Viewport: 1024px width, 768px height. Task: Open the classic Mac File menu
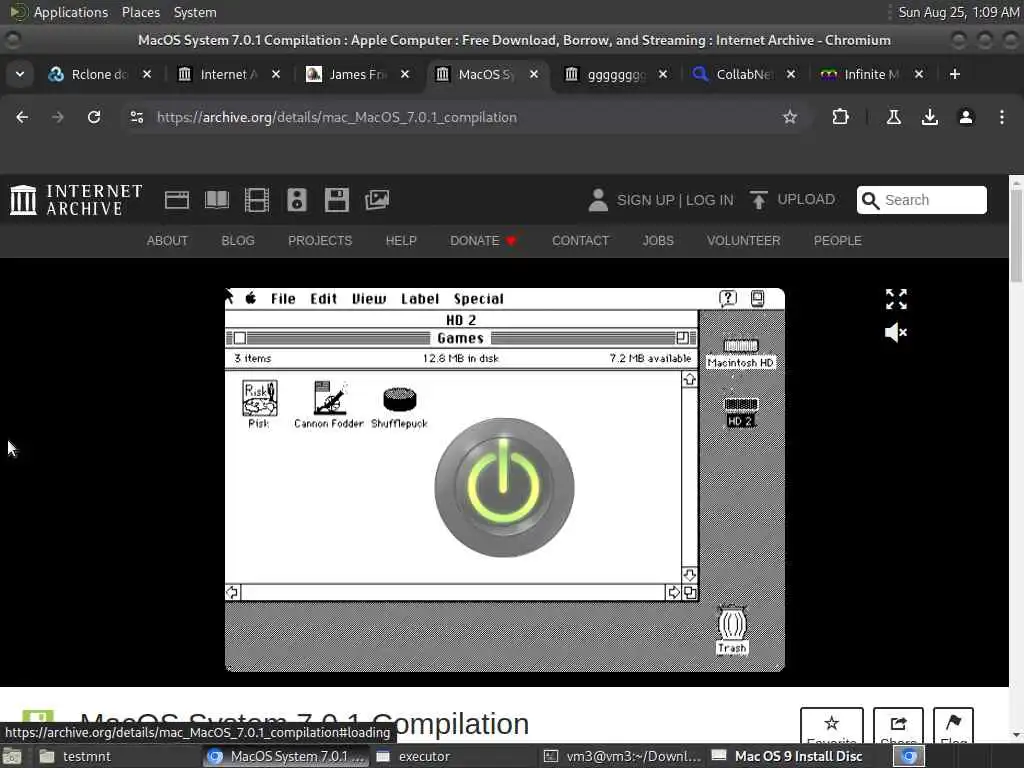(283, 298)
